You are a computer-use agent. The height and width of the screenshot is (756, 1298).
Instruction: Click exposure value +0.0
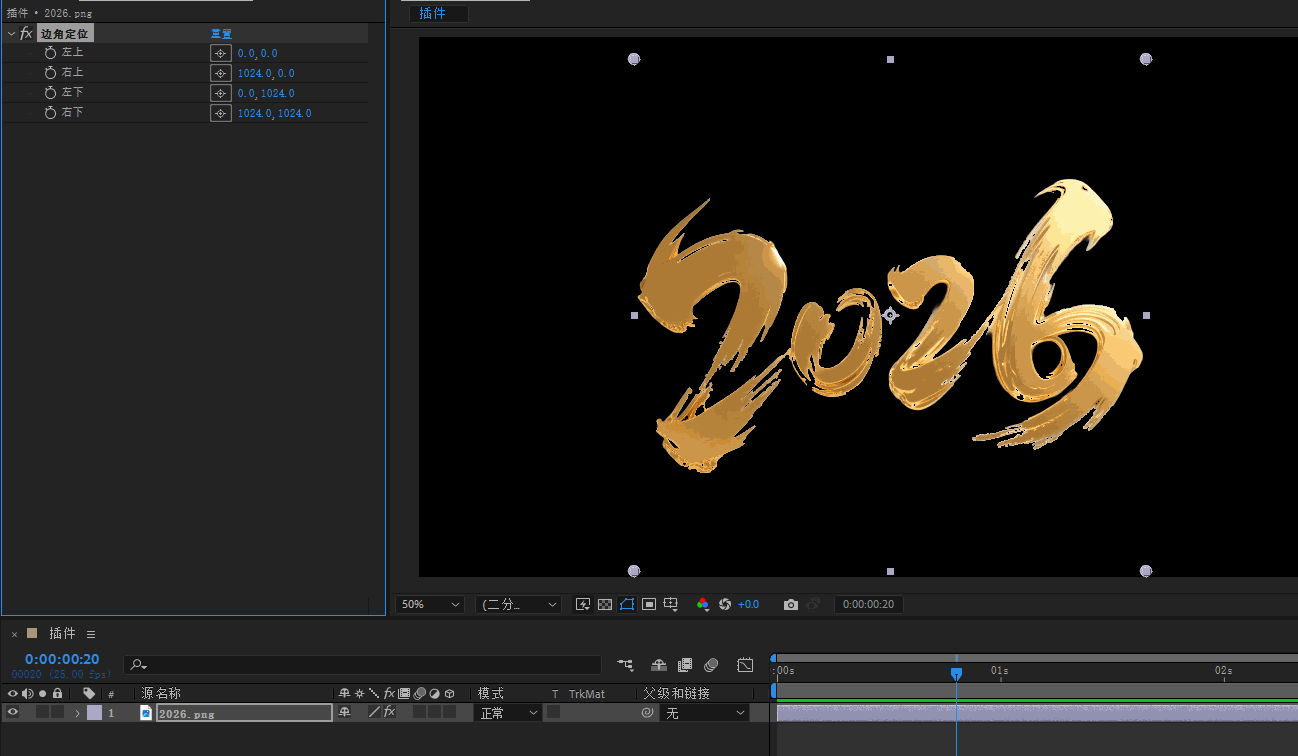[748, 604]
